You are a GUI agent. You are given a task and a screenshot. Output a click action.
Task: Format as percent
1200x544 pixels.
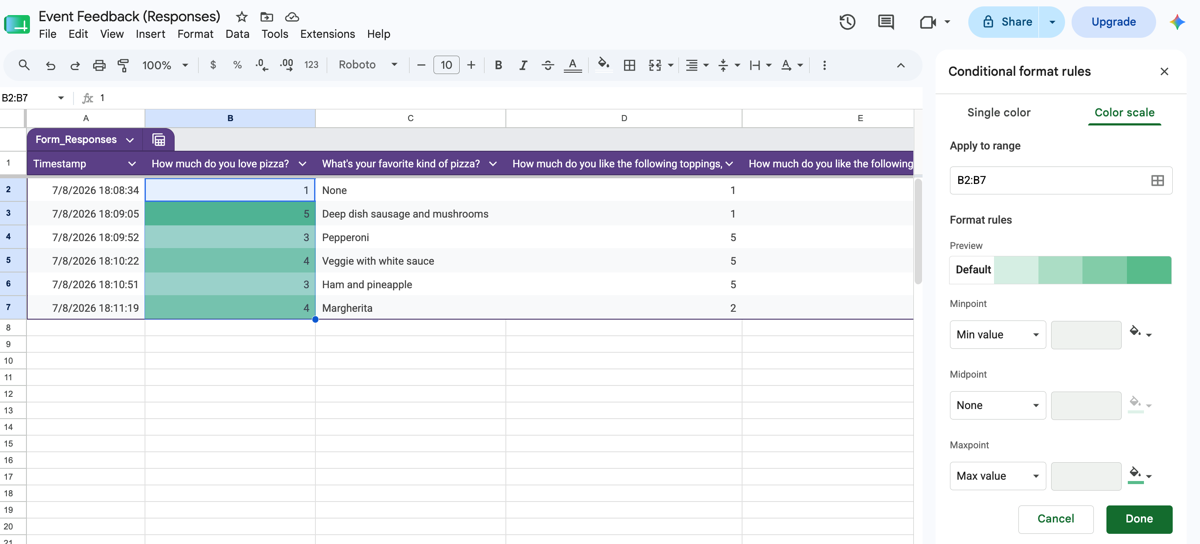pos(237,65)
